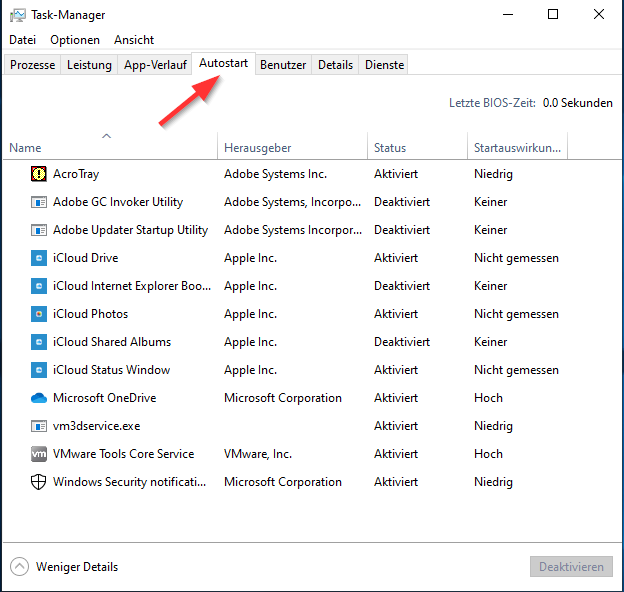Select the iCloud Photos icon

[39, 314]
